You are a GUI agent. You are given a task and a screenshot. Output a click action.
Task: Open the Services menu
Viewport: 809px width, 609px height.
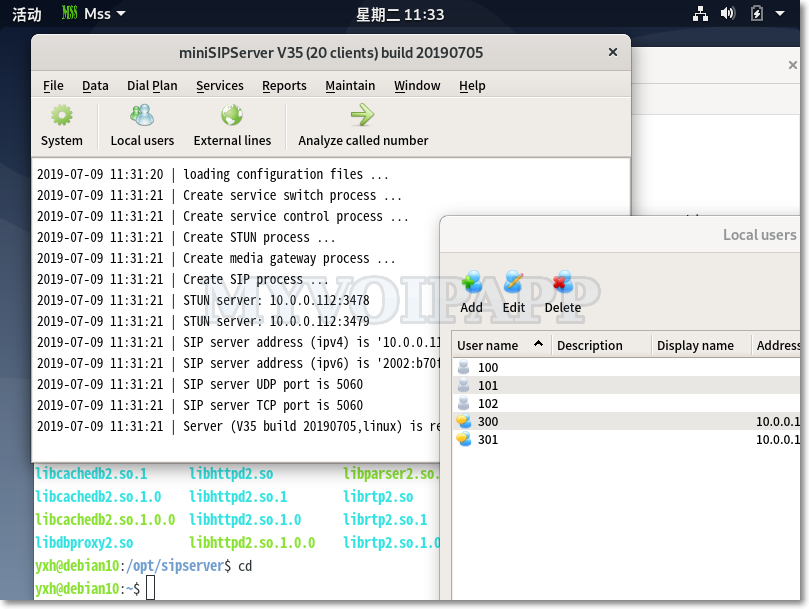coord(220,86)
